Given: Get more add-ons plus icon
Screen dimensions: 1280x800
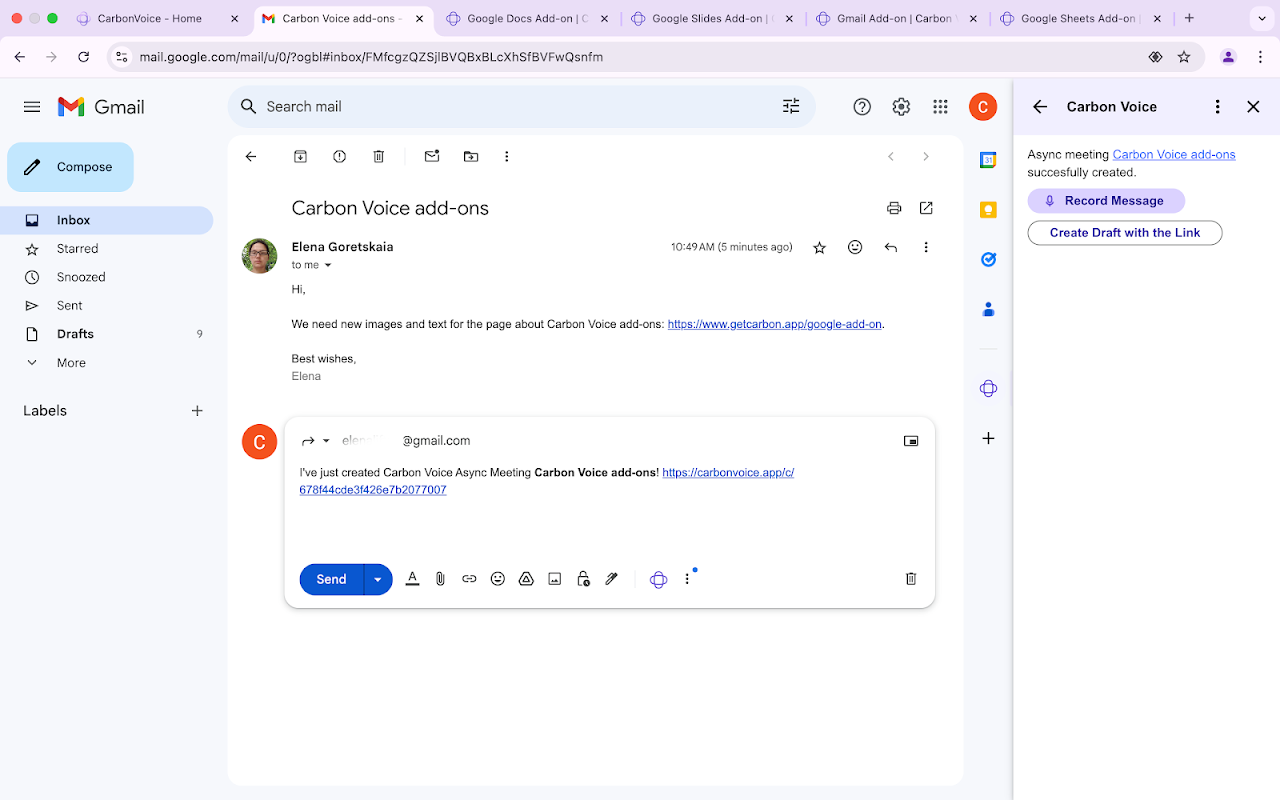Looking at the screenshot, I should pos(988,438).
